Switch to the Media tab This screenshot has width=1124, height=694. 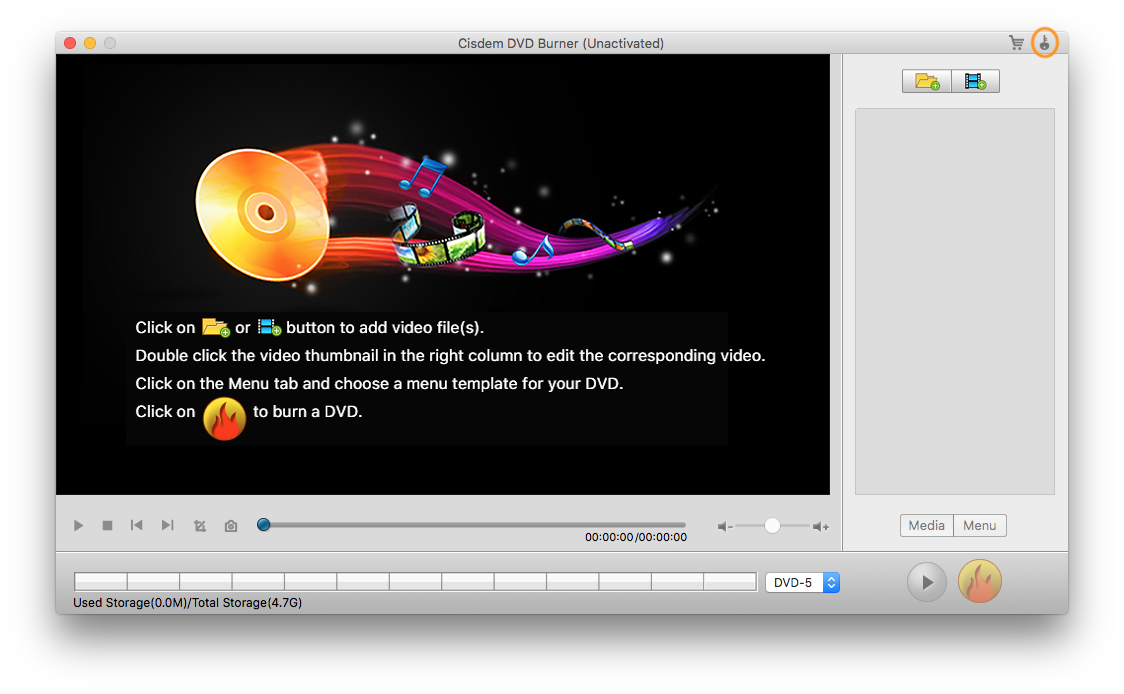tap(927, 526)
